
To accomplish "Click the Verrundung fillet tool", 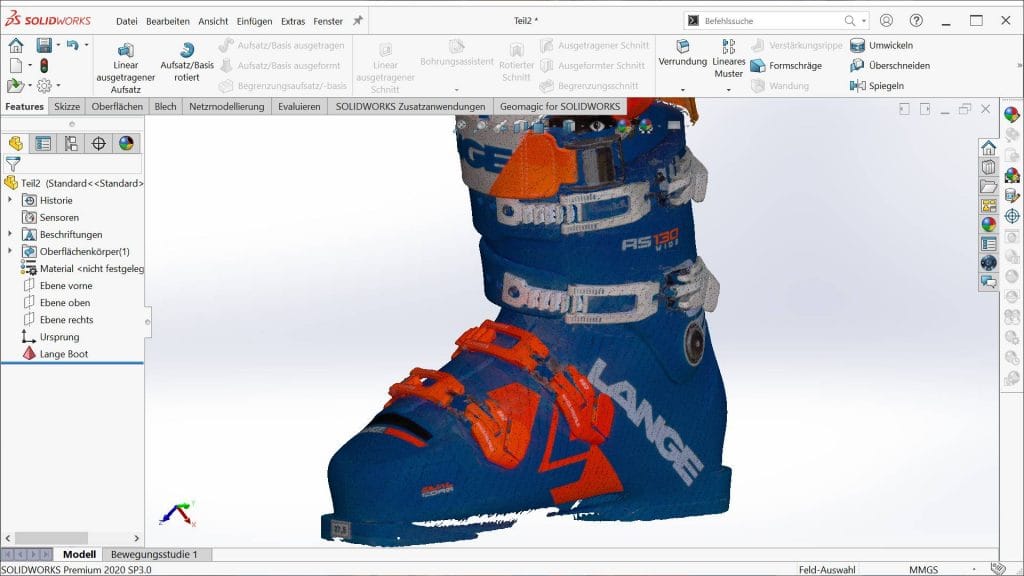I will (x=682, y=54).
